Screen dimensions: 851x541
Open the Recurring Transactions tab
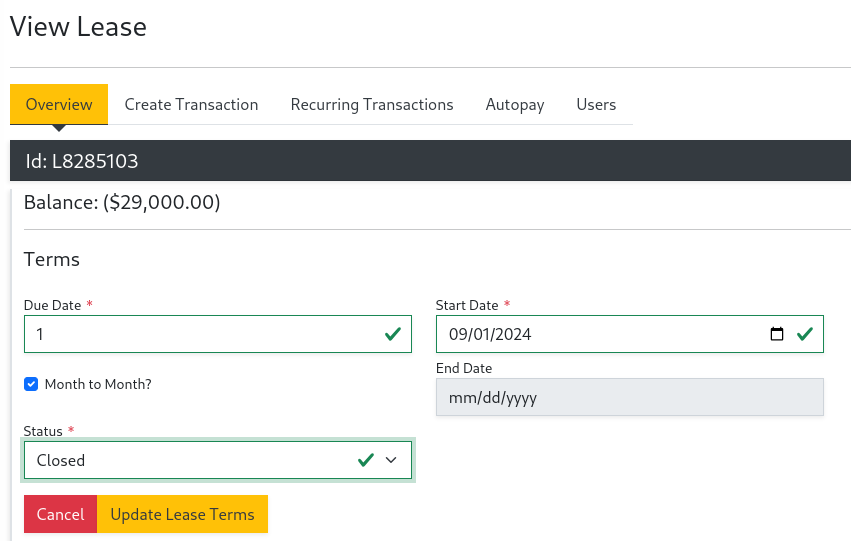point(372,104)
